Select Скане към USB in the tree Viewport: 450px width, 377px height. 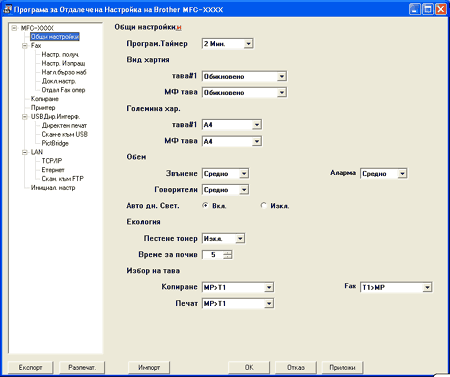click(x=65, y=134)
